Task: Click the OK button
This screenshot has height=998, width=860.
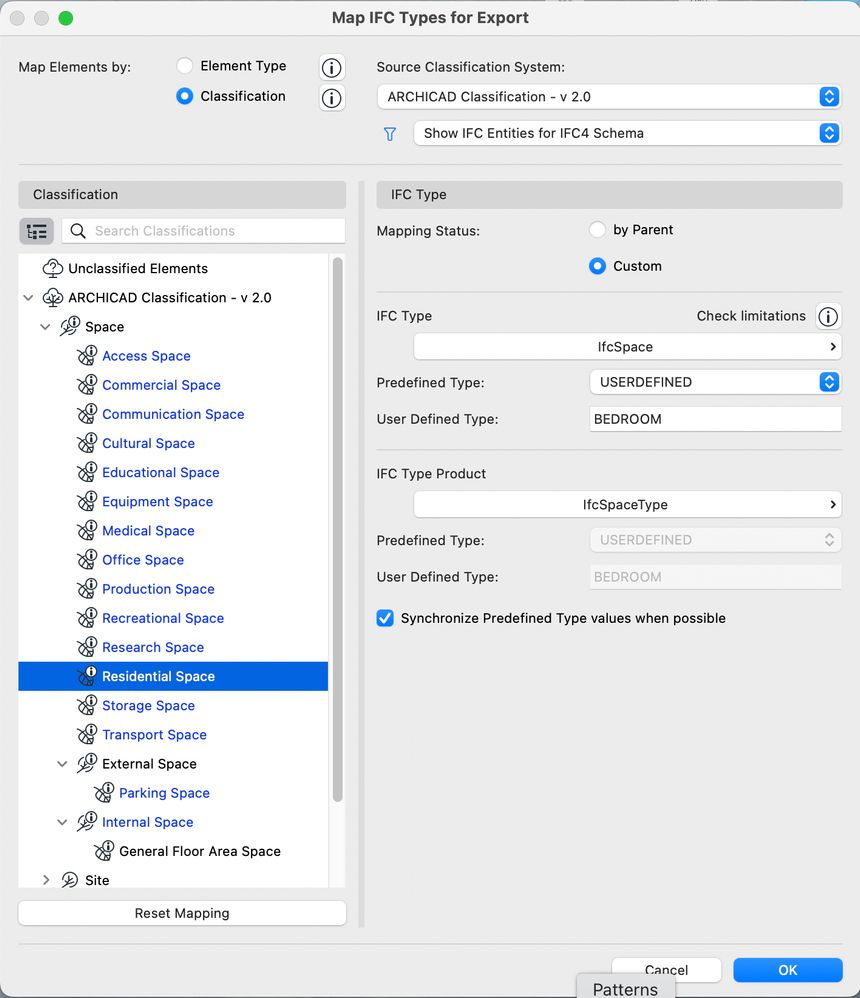Action: pos(787,970)
